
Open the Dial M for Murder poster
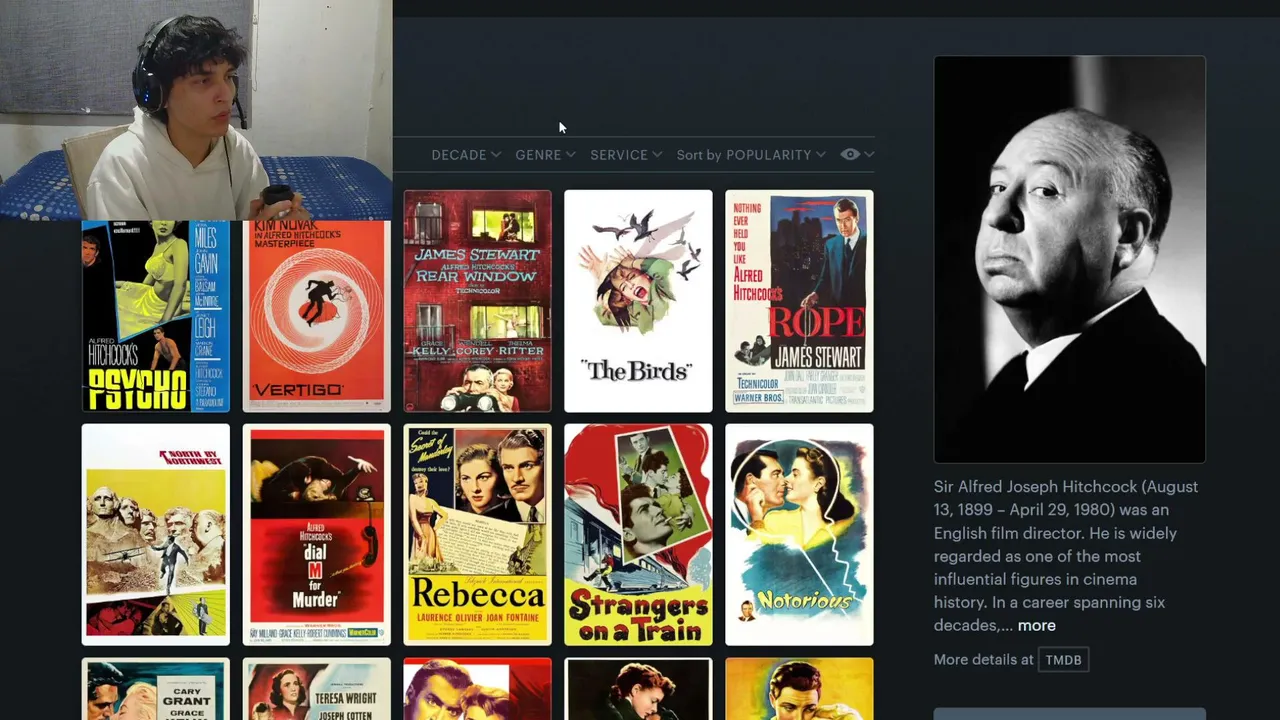click(316, 535)
